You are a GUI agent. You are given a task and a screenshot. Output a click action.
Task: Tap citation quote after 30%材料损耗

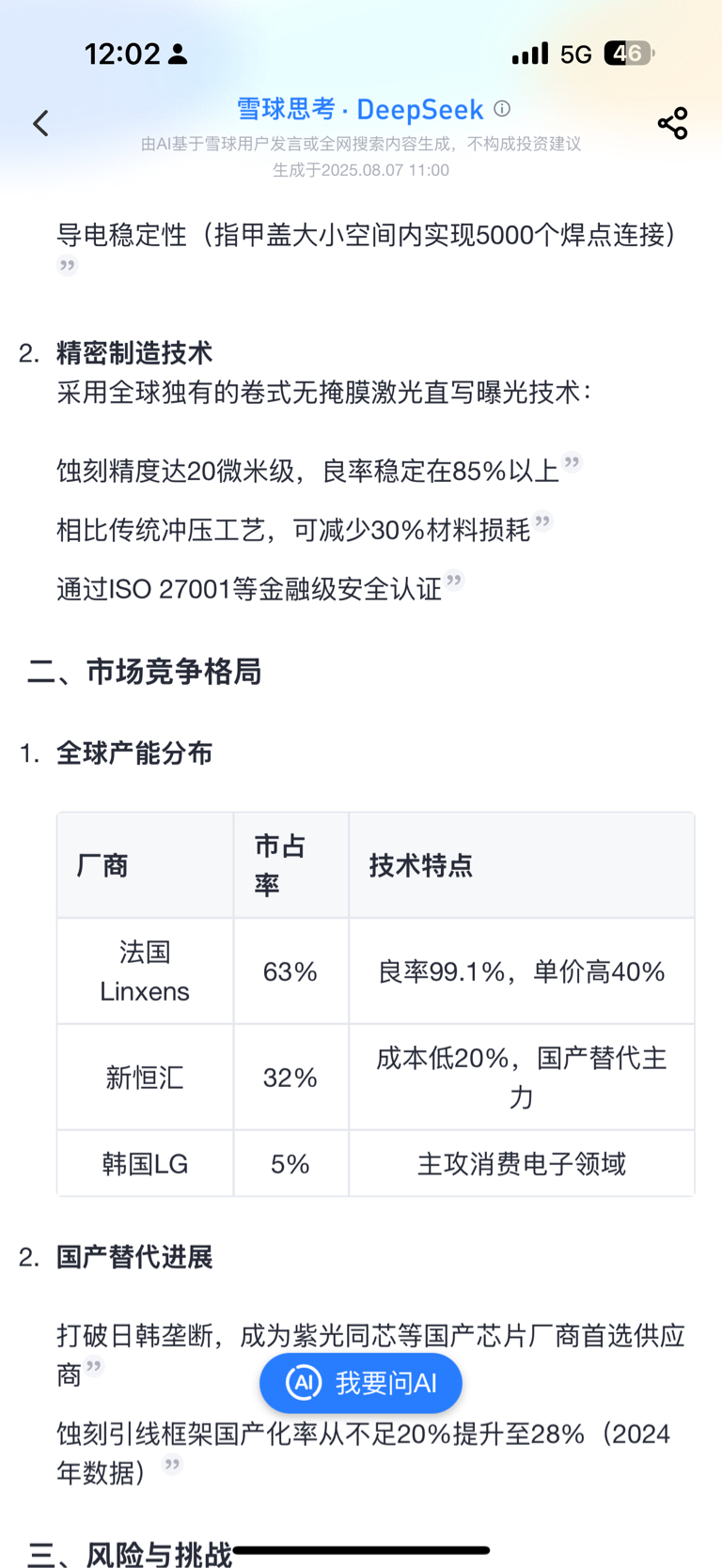(542, 520)
